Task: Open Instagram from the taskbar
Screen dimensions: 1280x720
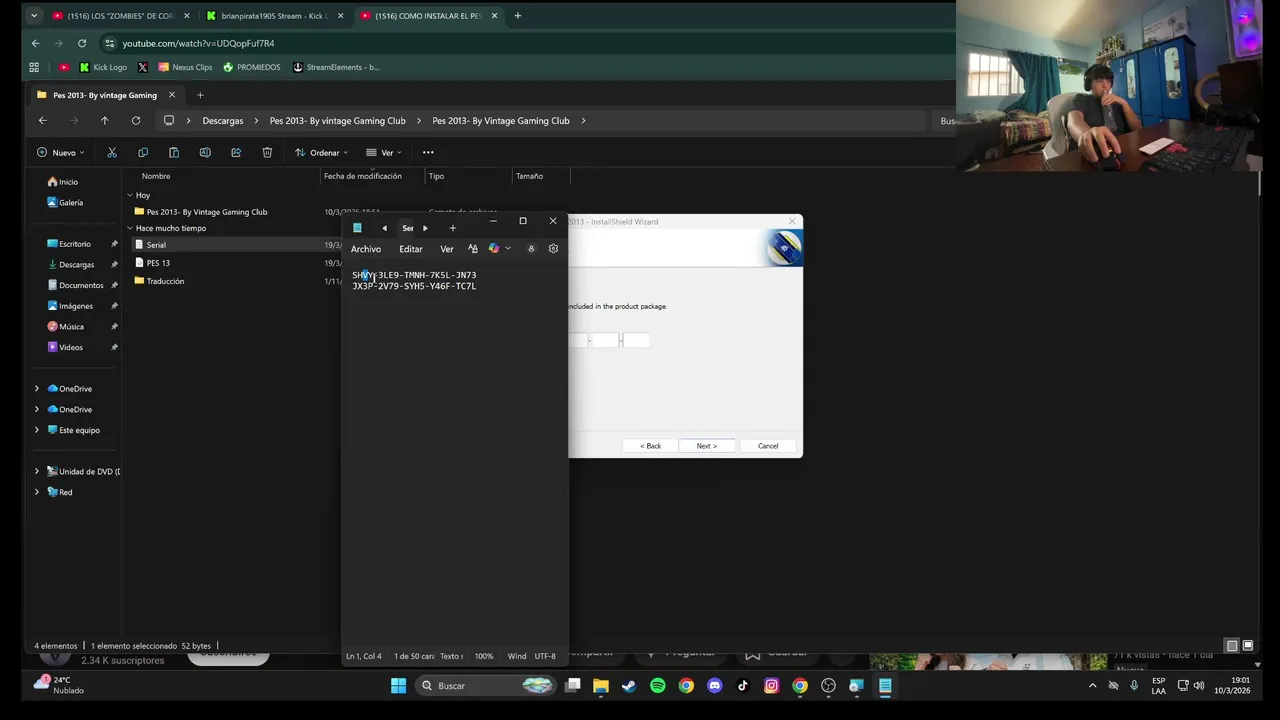Action: tap(771, 685)
